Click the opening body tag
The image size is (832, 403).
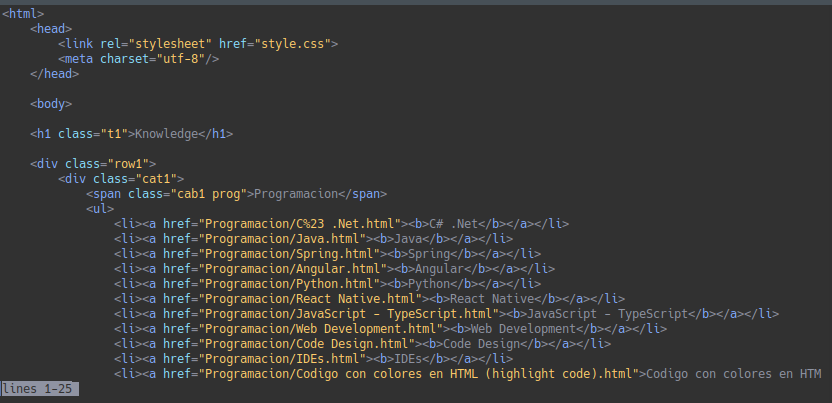point(51,103)
